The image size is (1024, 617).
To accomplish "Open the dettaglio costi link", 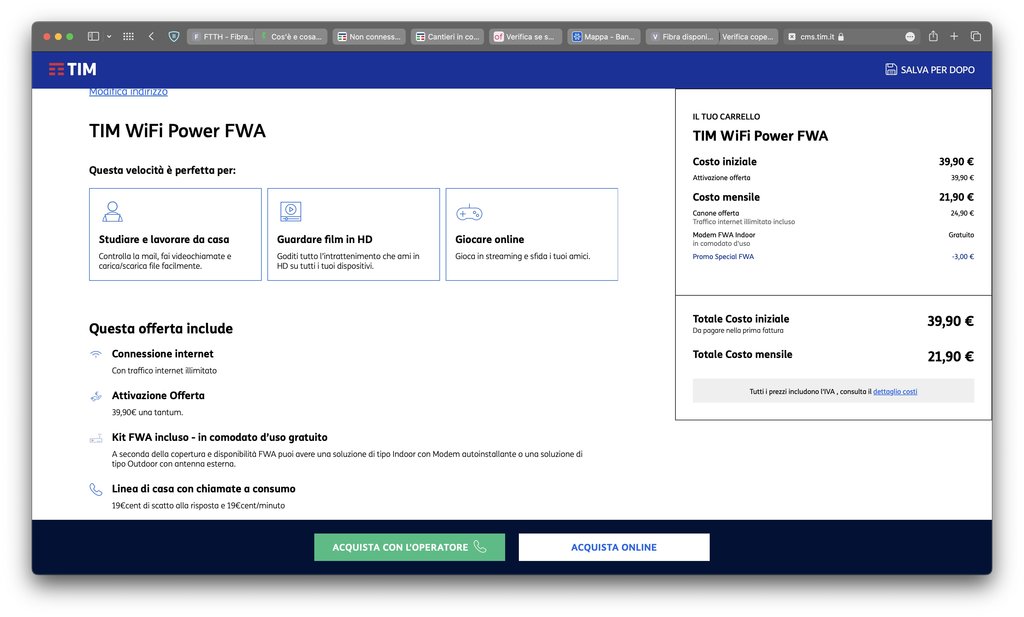I will (x=895, y=392).
